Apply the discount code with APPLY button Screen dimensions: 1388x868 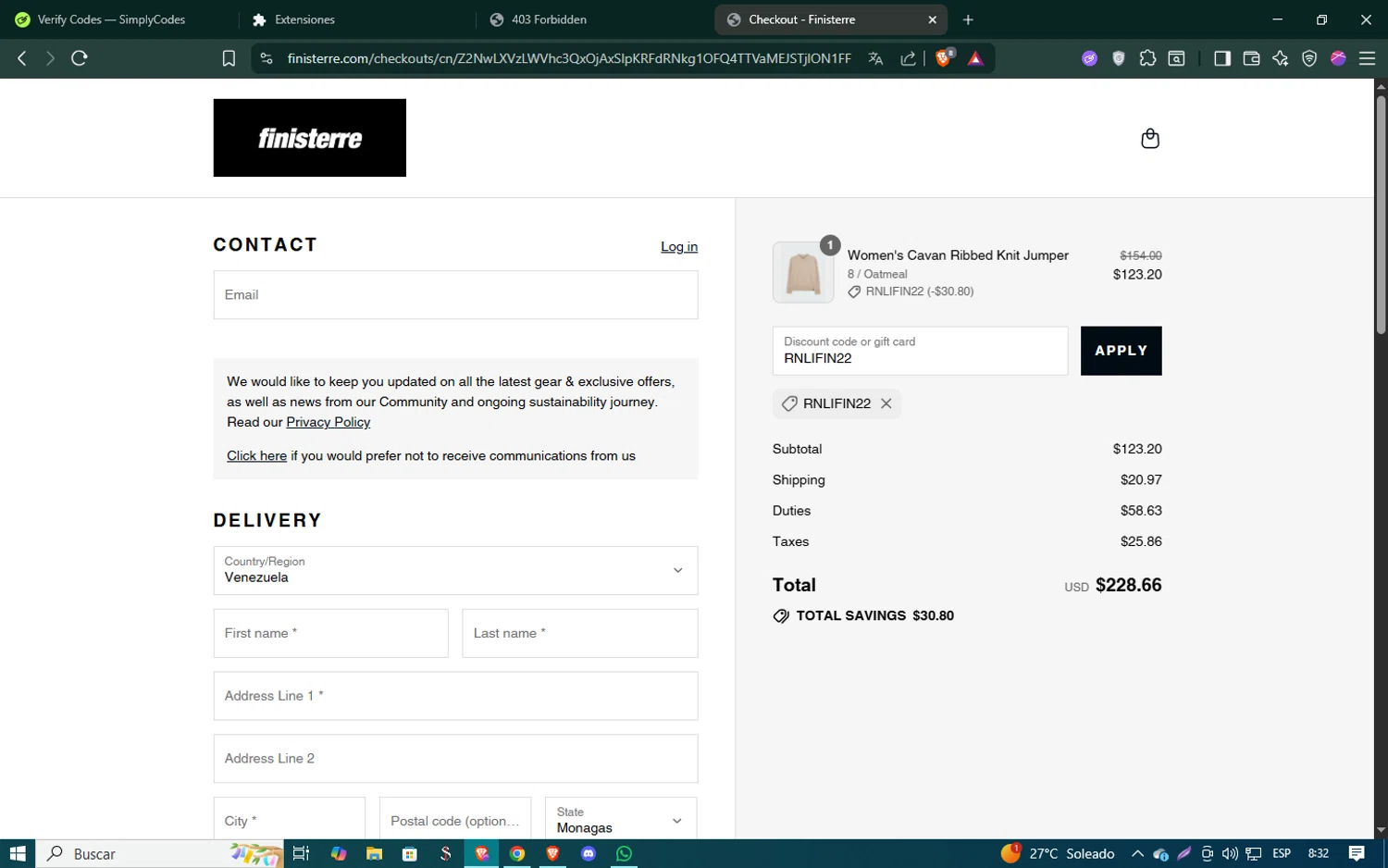point(1121,351)
